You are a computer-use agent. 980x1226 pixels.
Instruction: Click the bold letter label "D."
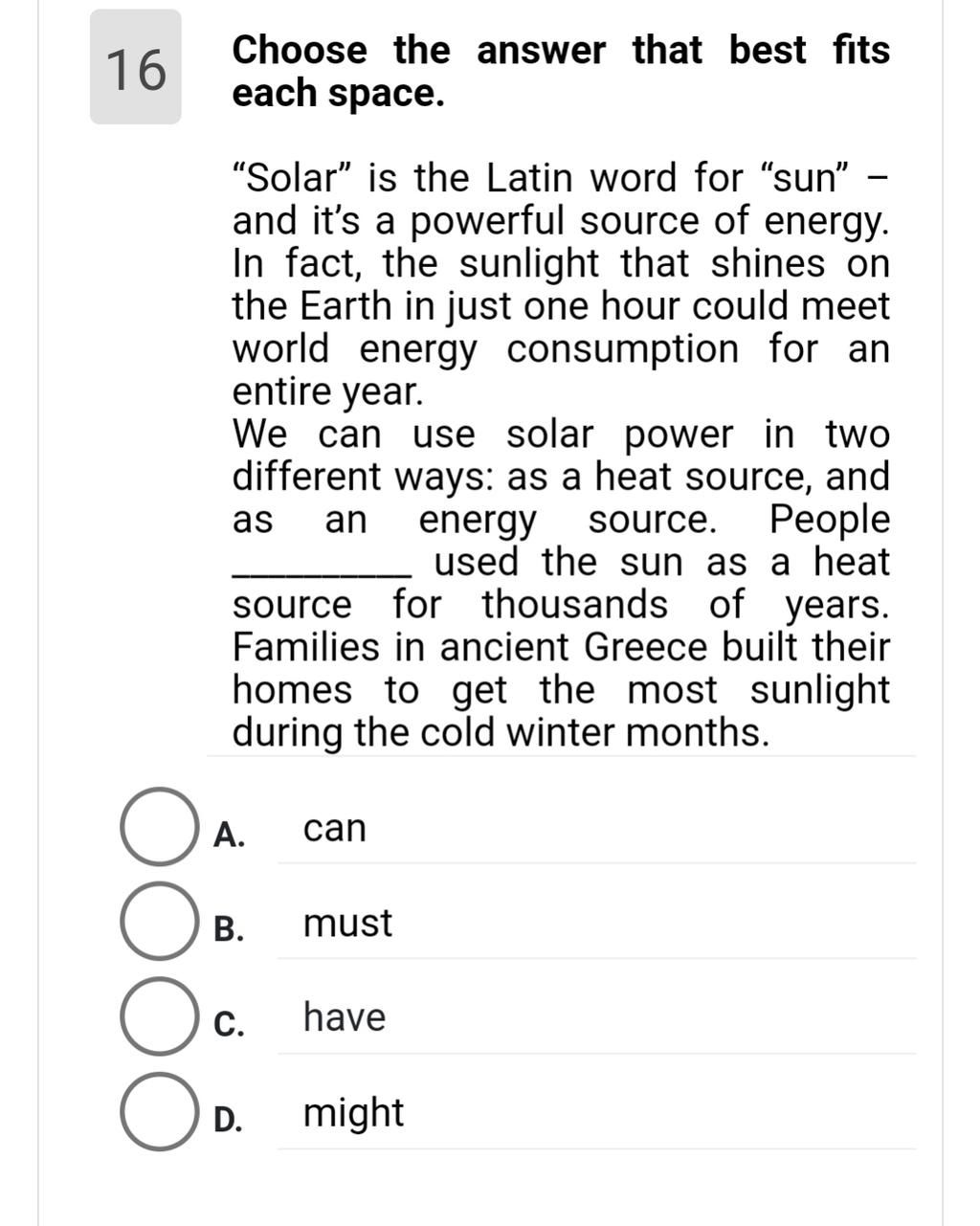click(228, 1119)
